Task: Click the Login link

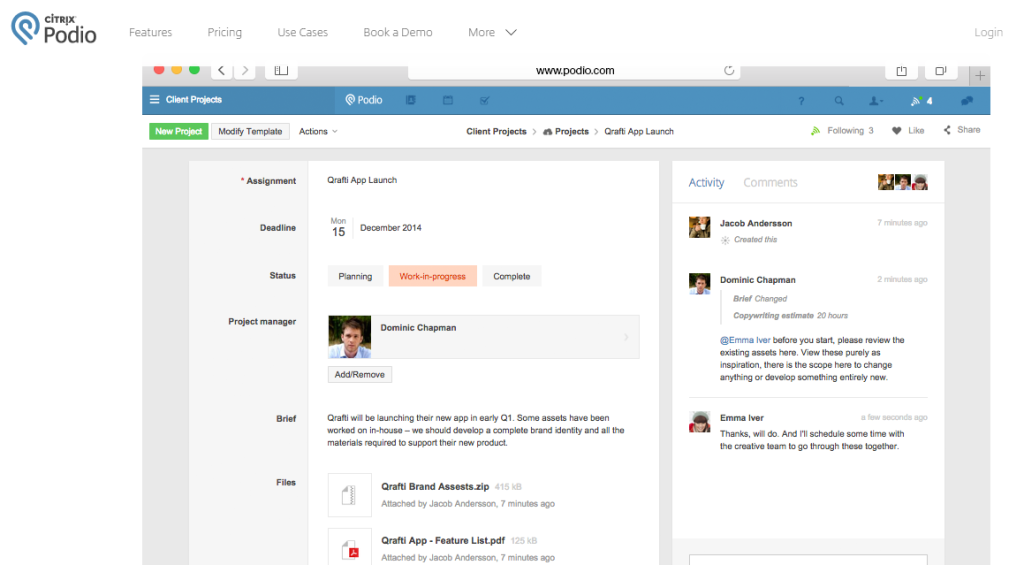Action: coord(988,32)
